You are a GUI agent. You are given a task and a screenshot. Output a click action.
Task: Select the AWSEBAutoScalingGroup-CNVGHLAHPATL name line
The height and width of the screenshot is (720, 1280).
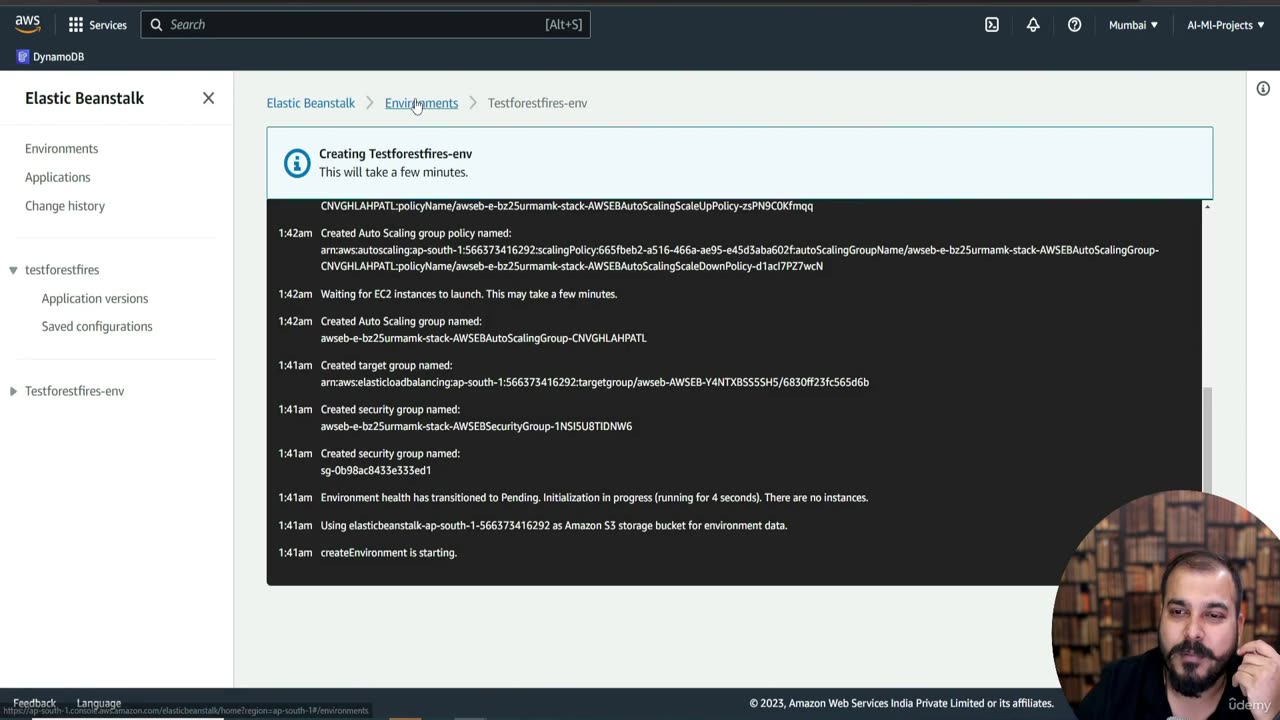click(x=483, y=338)
